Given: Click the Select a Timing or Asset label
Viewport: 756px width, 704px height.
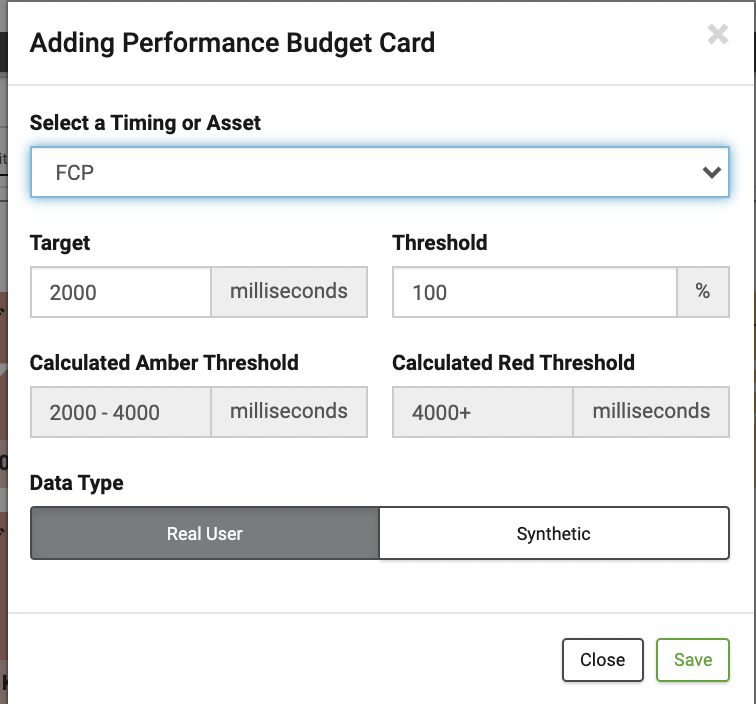Looking at the screenshot, I should tap(145, 122).
